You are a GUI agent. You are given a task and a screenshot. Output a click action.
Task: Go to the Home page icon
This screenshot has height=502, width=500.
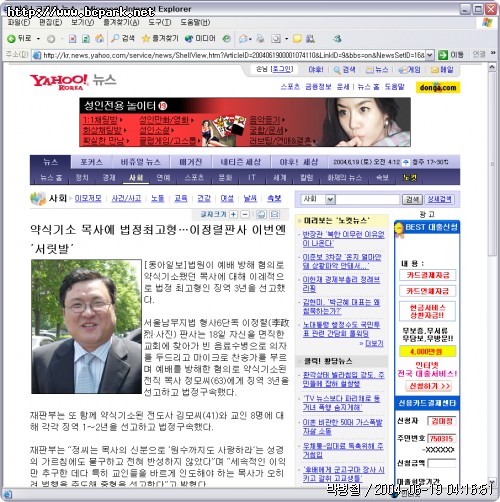pyautogui.click(x=99, y=39)
